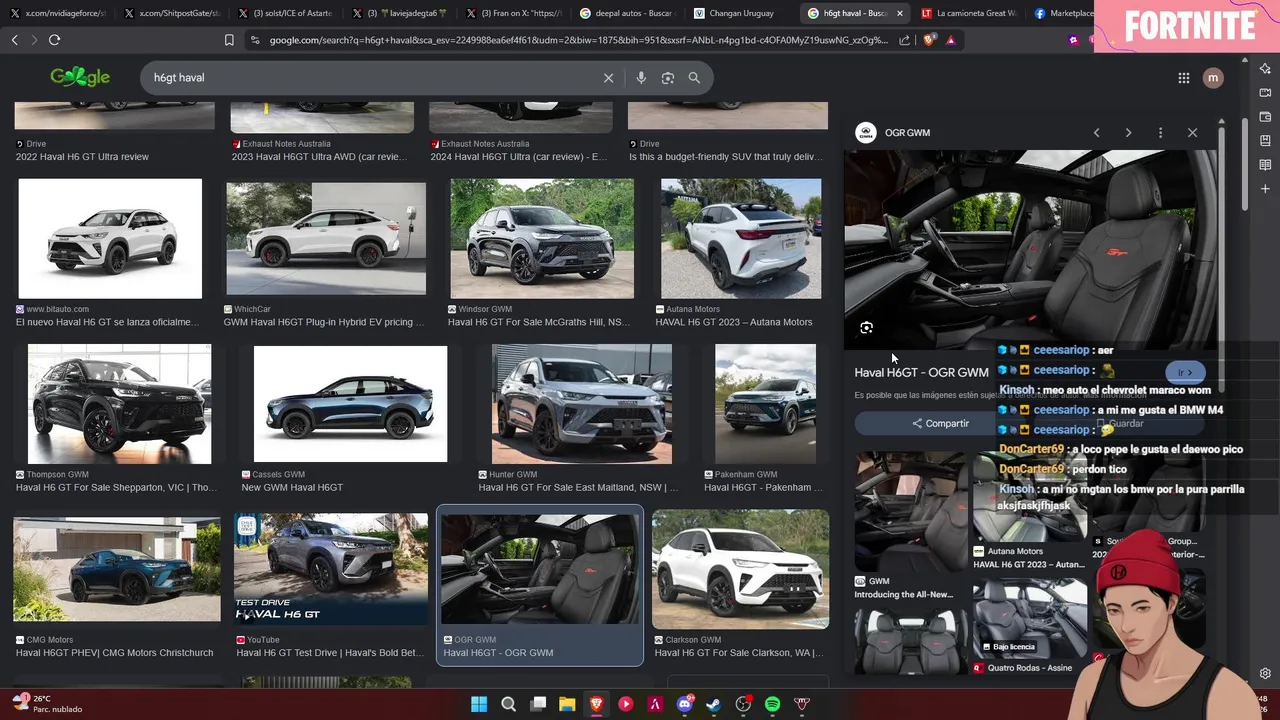Open Windsor GWM Haval H6 GT image
The image size is (1280, 720).
542,238
